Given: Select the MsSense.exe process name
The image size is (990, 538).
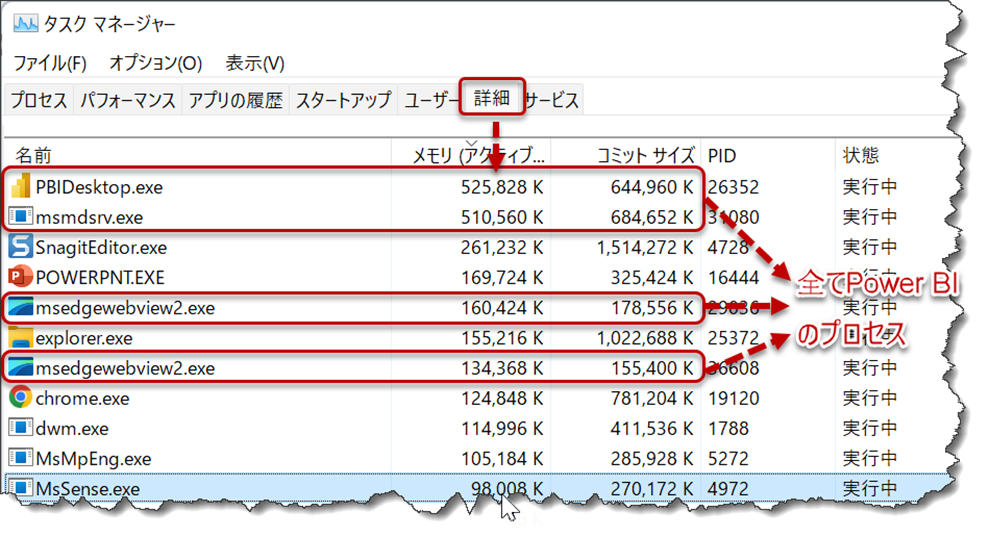Looking at the screenshot, I should pyautogui.click(x=88, y=489).
